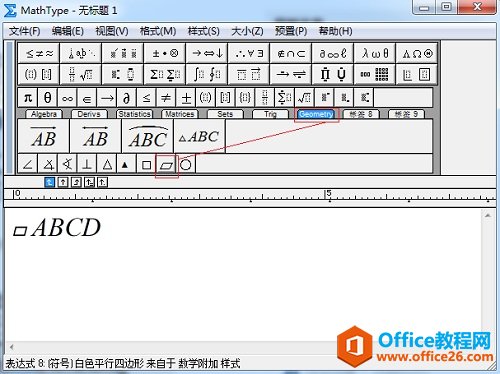Insert the right arrow from small bar
Screen dimensions: 500x374
107,98
